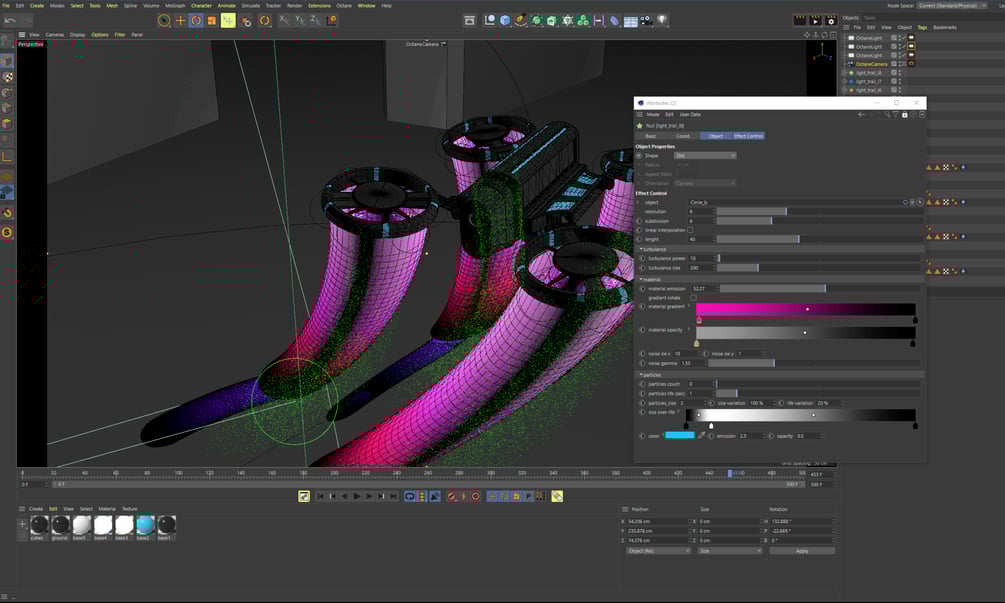Select the Move tool
1005x603 pixels.
(180, 21)
